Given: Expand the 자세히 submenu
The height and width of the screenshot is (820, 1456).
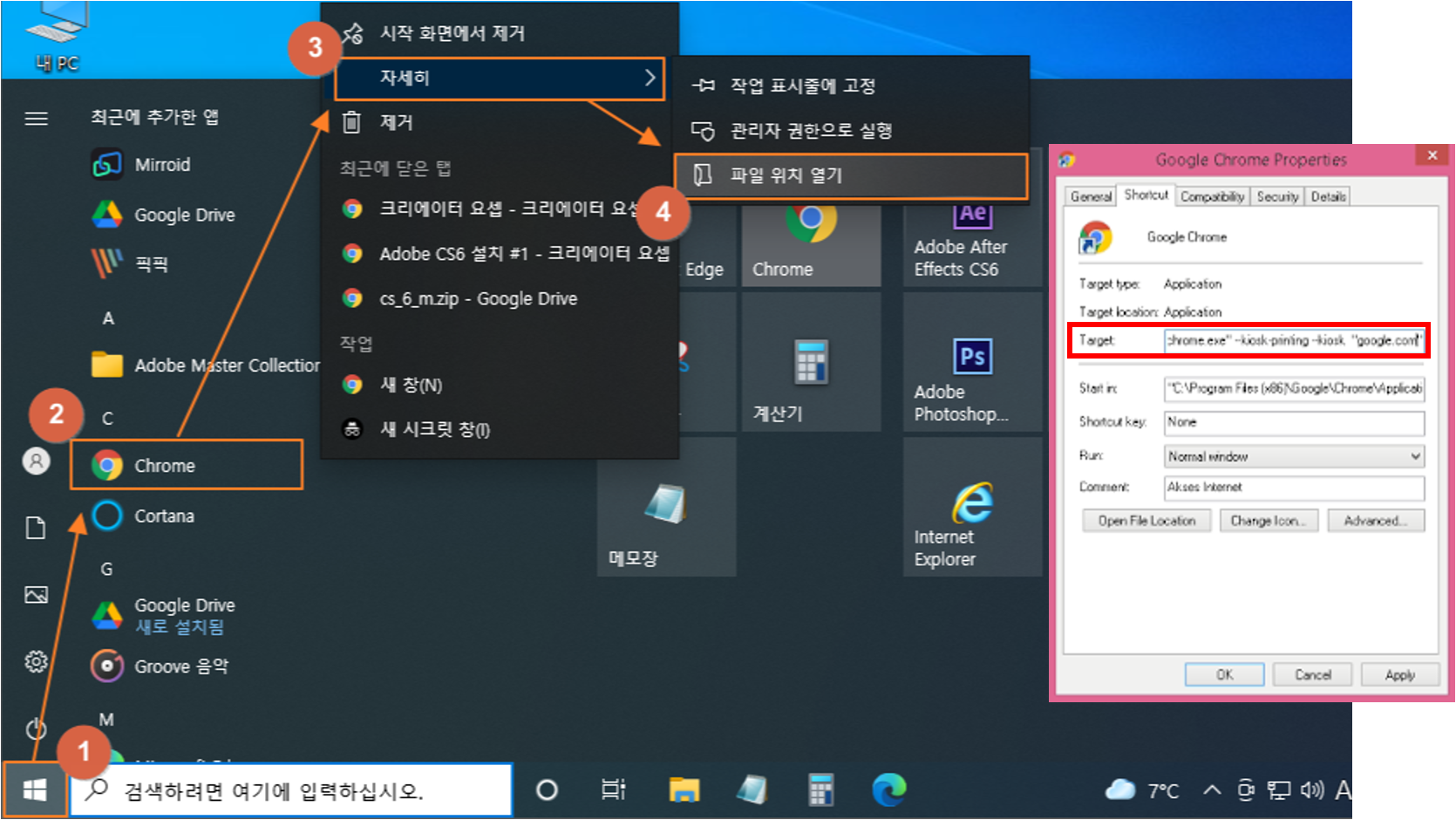Looking at the screenshot, I should pyautogui.click(x=500, y=79).
